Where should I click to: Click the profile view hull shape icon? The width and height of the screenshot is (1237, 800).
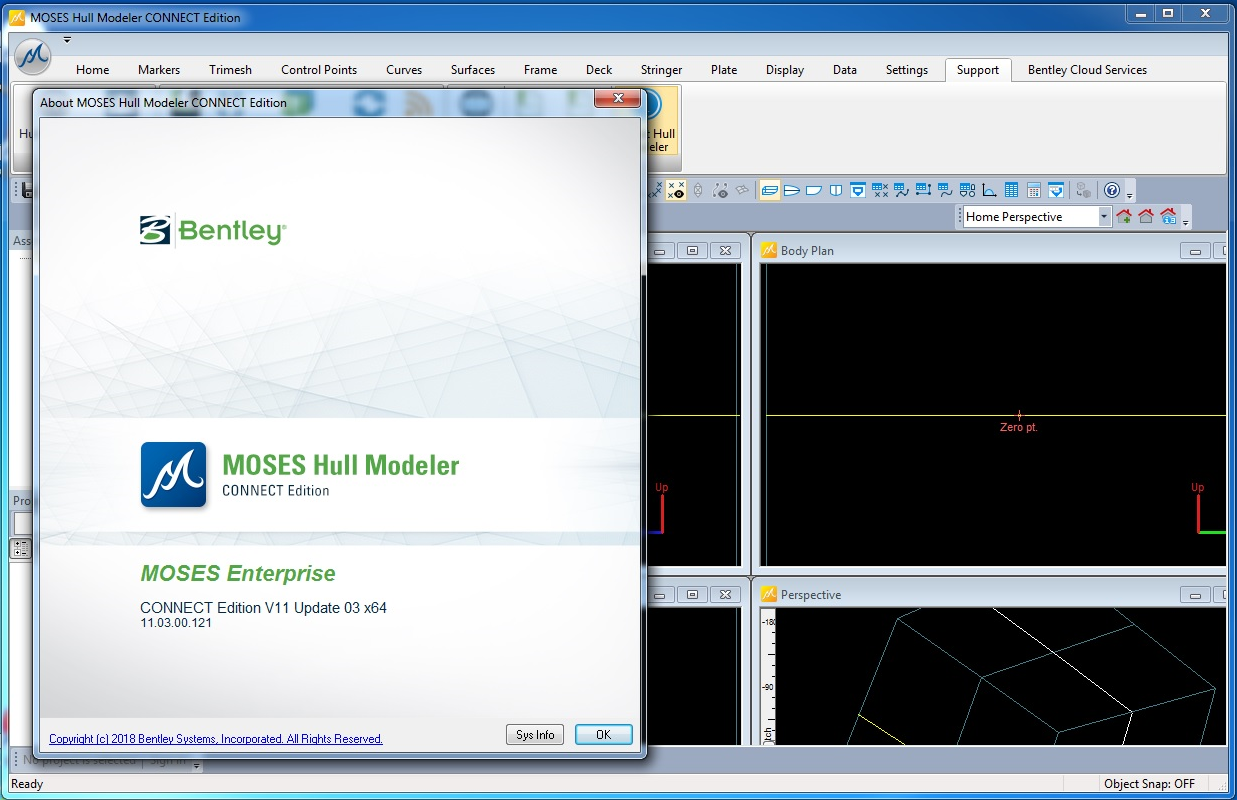coord(814,190)
